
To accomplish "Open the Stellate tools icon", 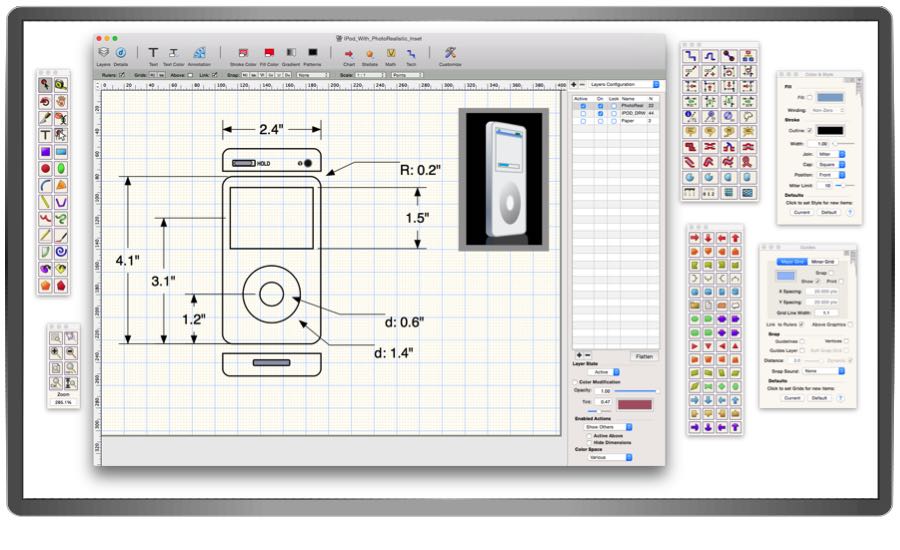I will click(370, 53).
